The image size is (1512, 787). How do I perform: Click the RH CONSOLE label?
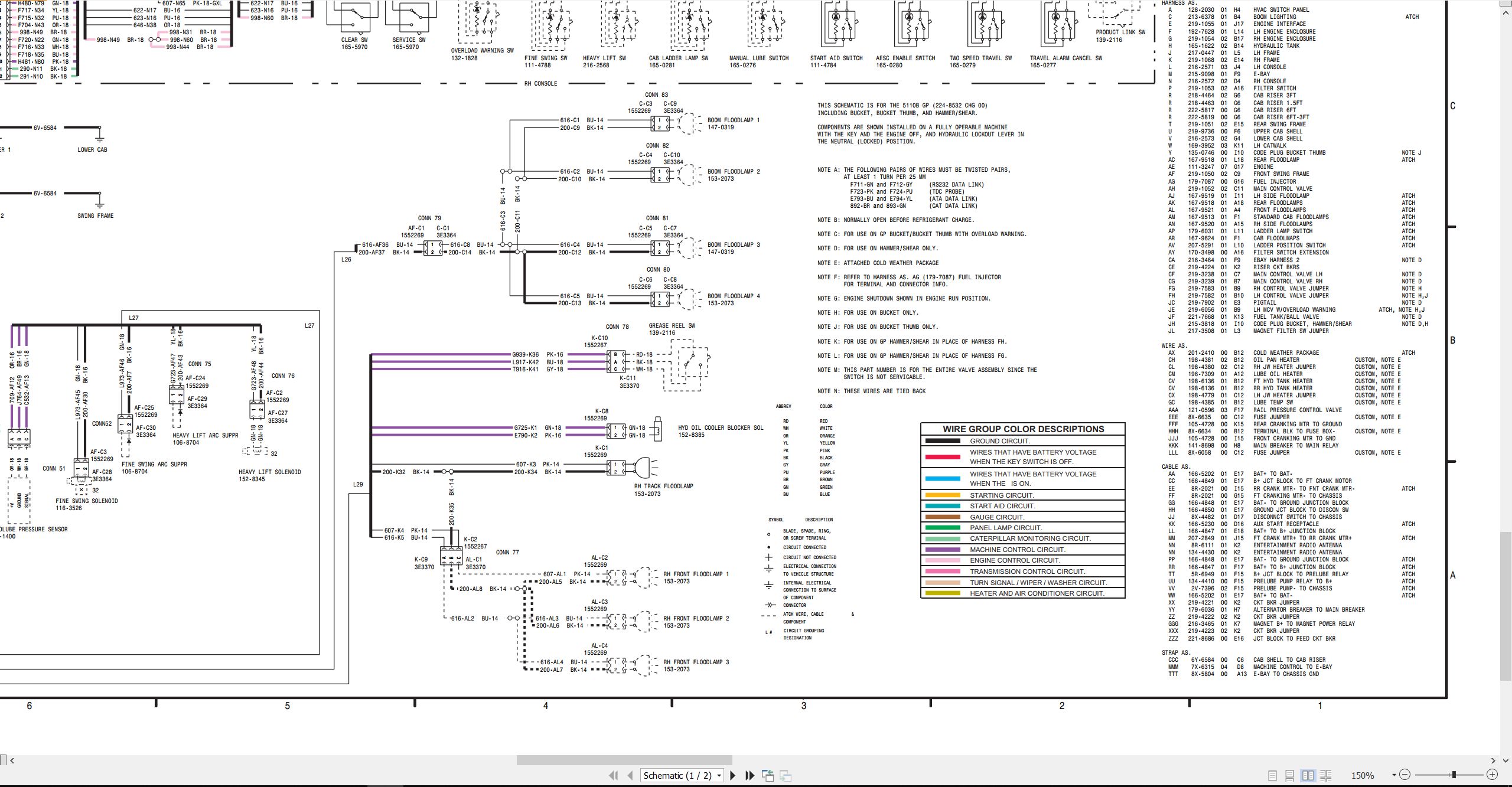click(x=540, y=83)
